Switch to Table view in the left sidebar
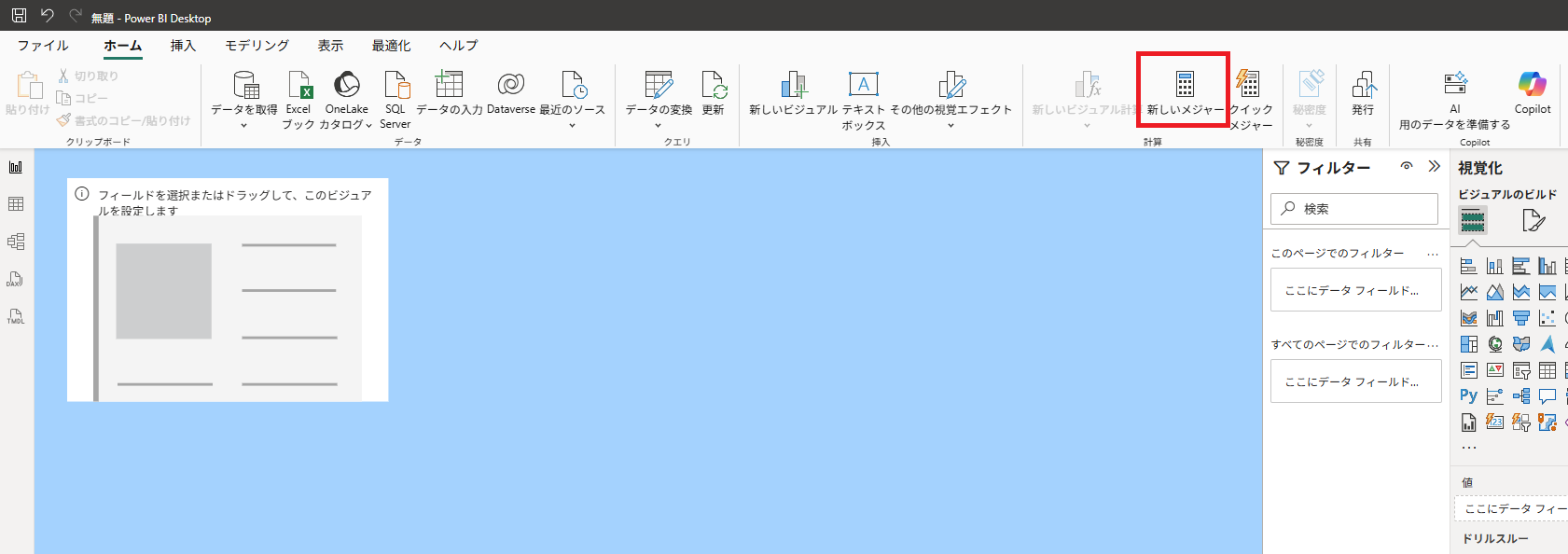Viewport: 1568px width, 554px height. [x=16, y=204]
